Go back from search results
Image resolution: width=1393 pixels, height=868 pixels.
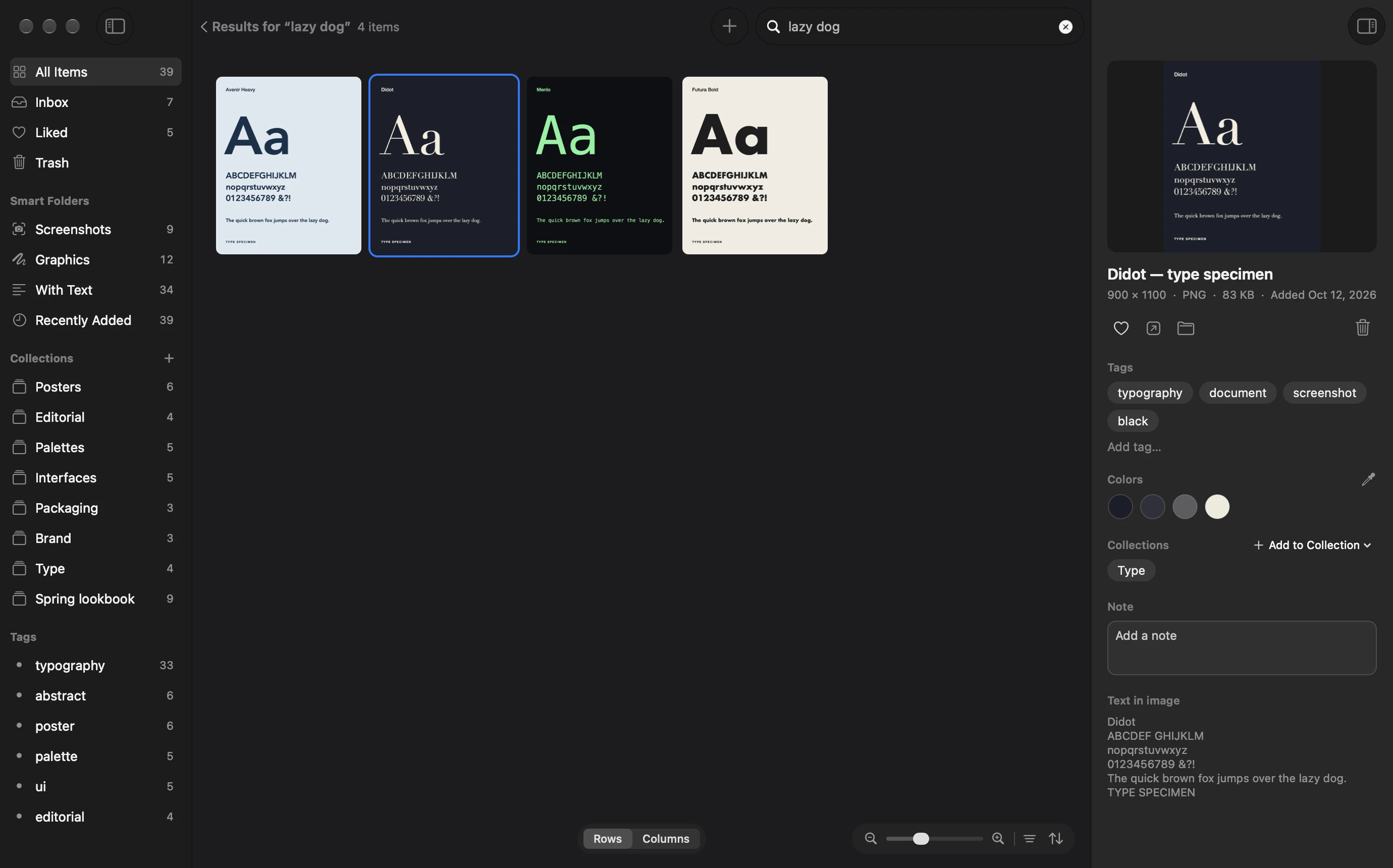(204, 27)
